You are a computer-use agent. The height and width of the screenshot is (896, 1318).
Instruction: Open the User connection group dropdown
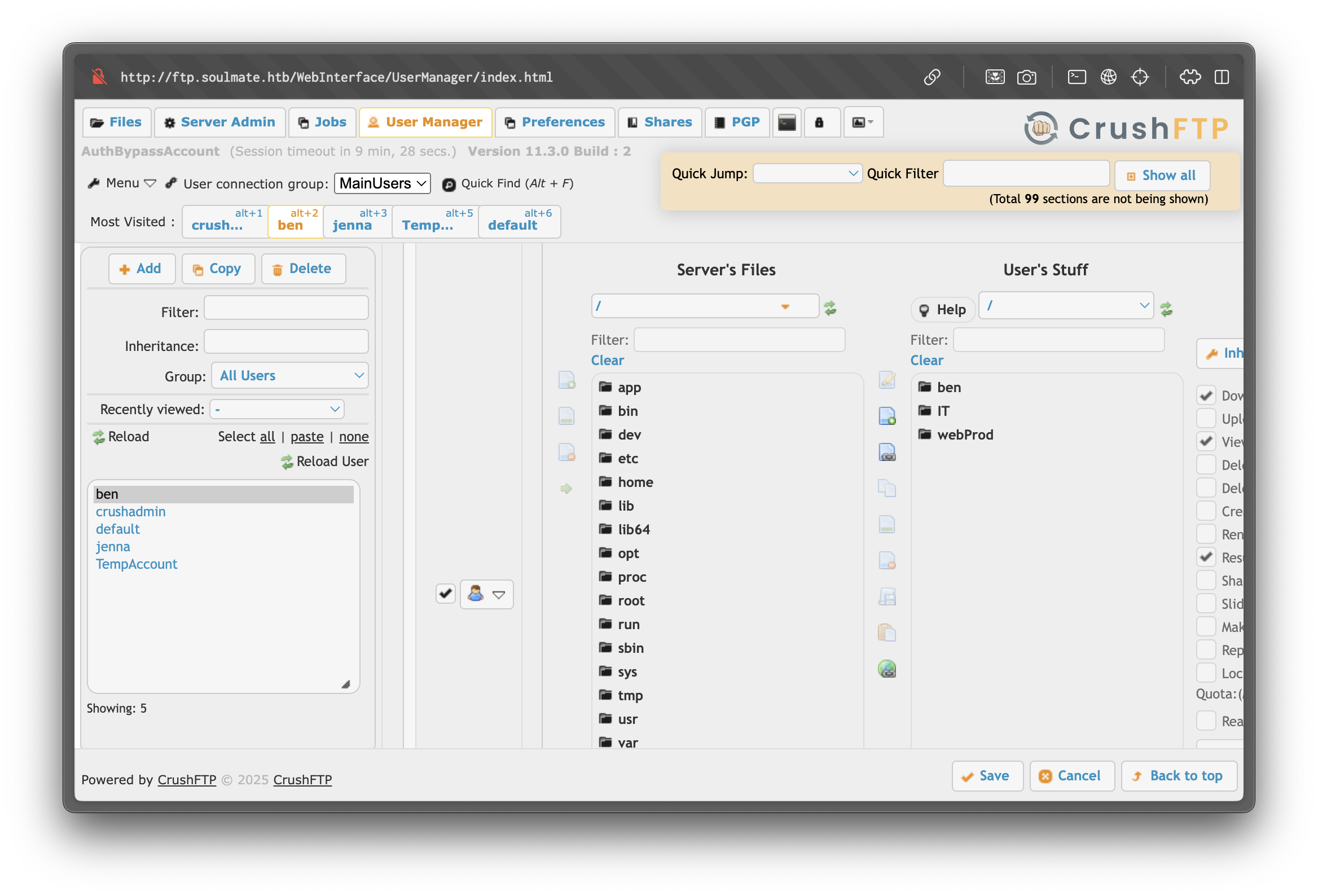pyautogui.click(x=382, y=183)
